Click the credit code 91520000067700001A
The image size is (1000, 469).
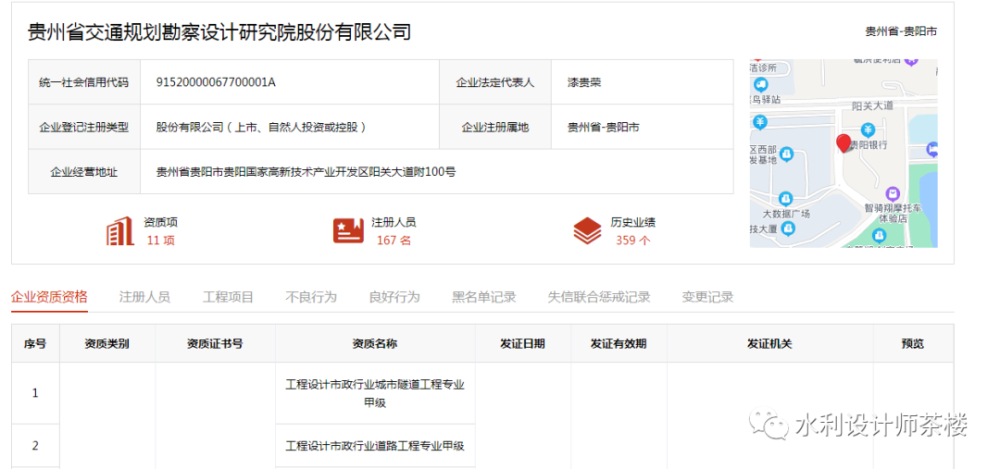216,82
